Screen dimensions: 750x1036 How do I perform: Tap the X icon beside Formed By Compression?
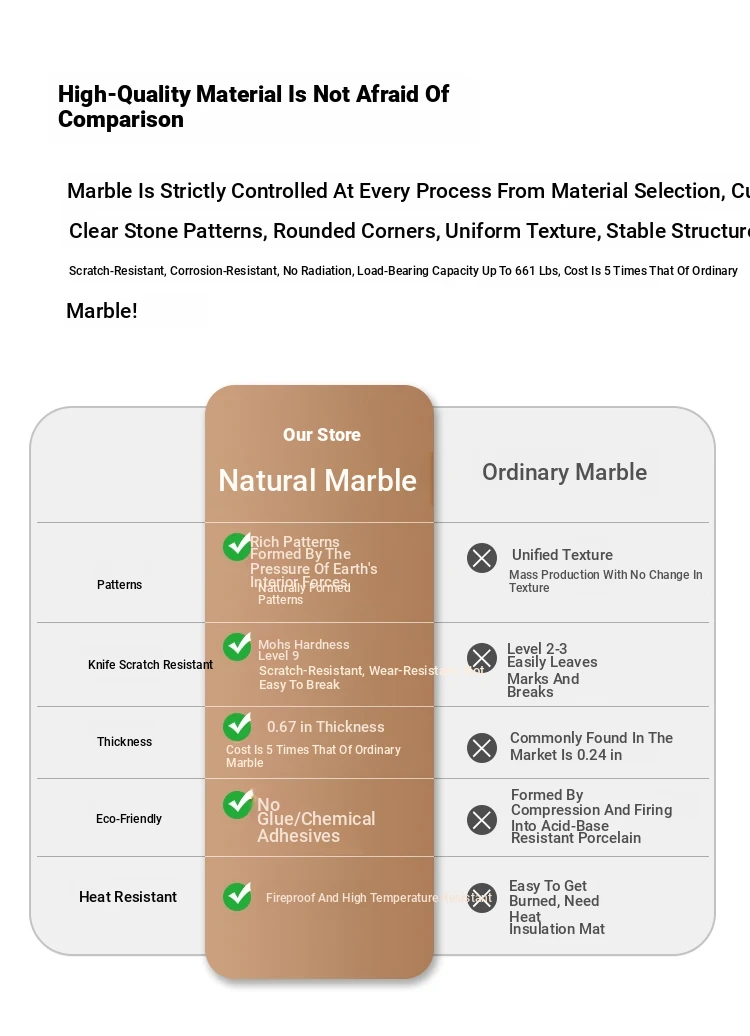482,820
